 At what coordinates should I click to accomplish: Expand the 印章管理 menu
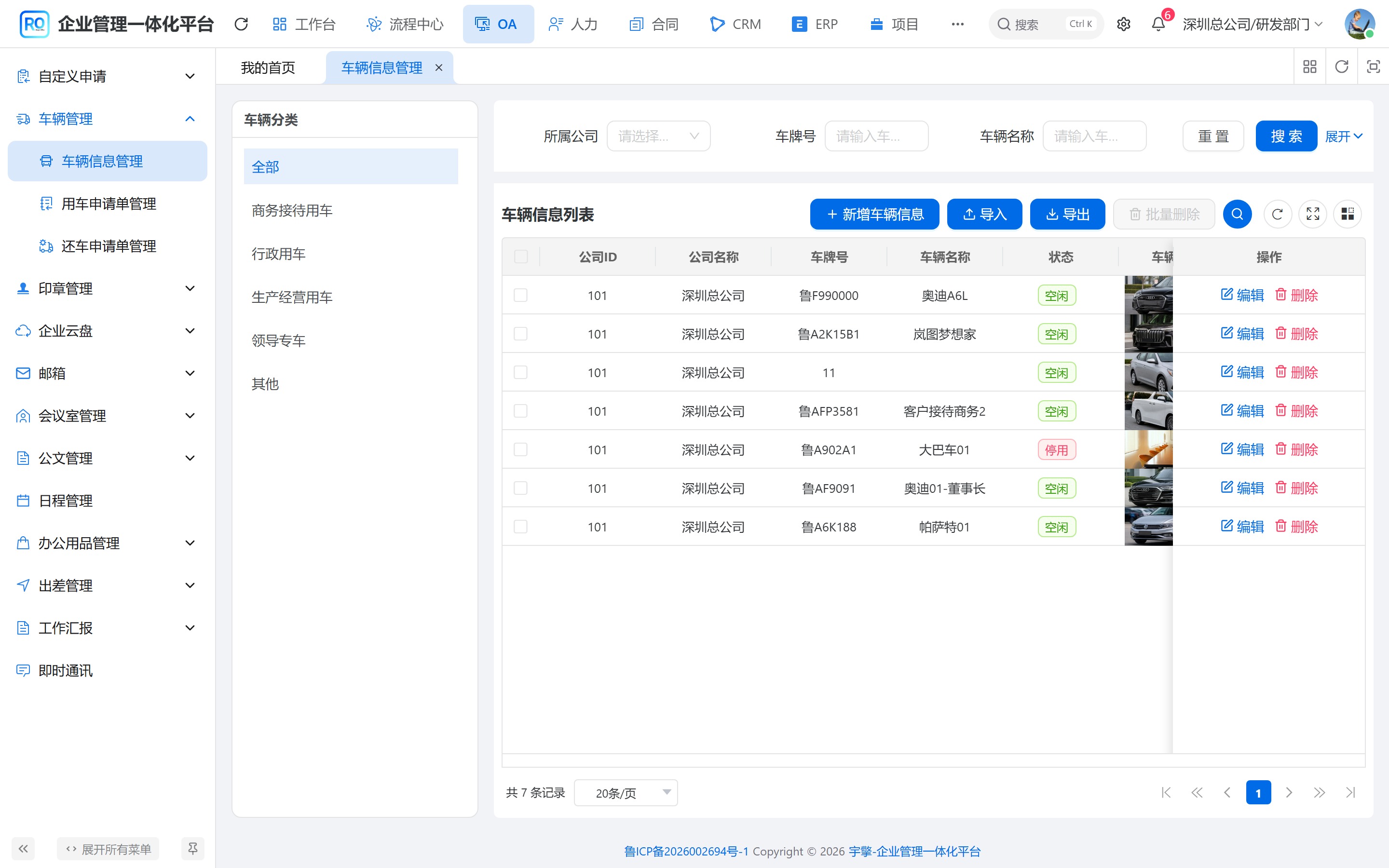108,289
